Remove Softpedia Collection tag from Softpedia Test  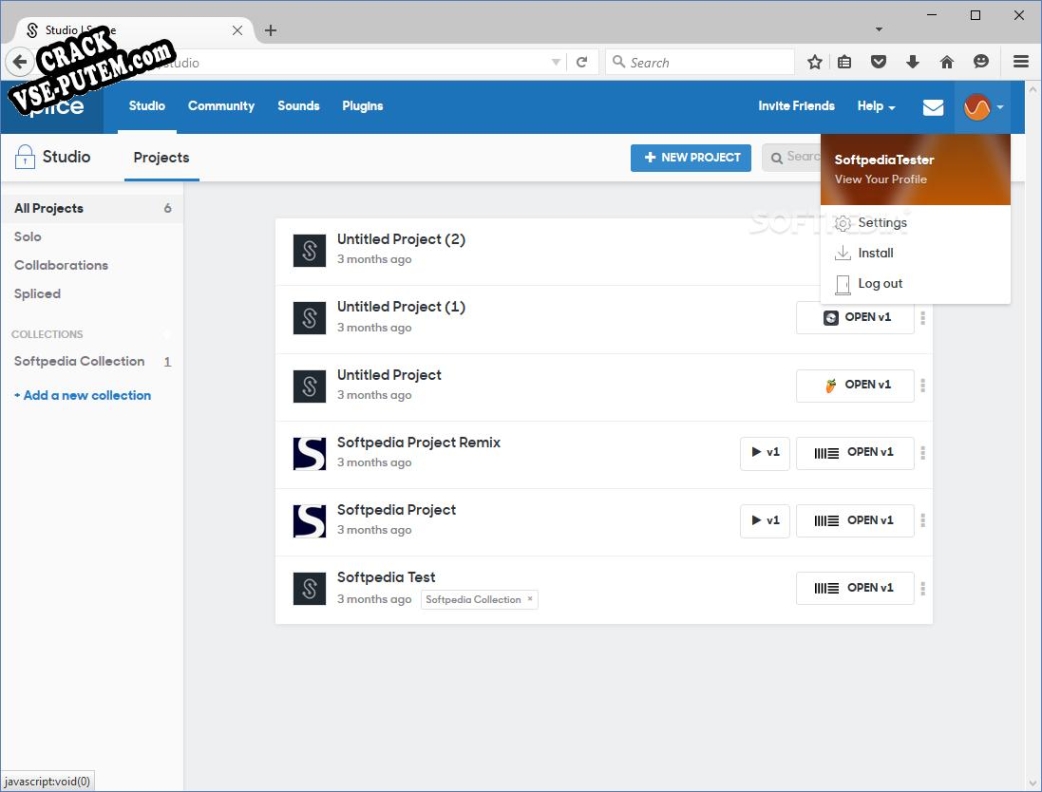(529, 599)
